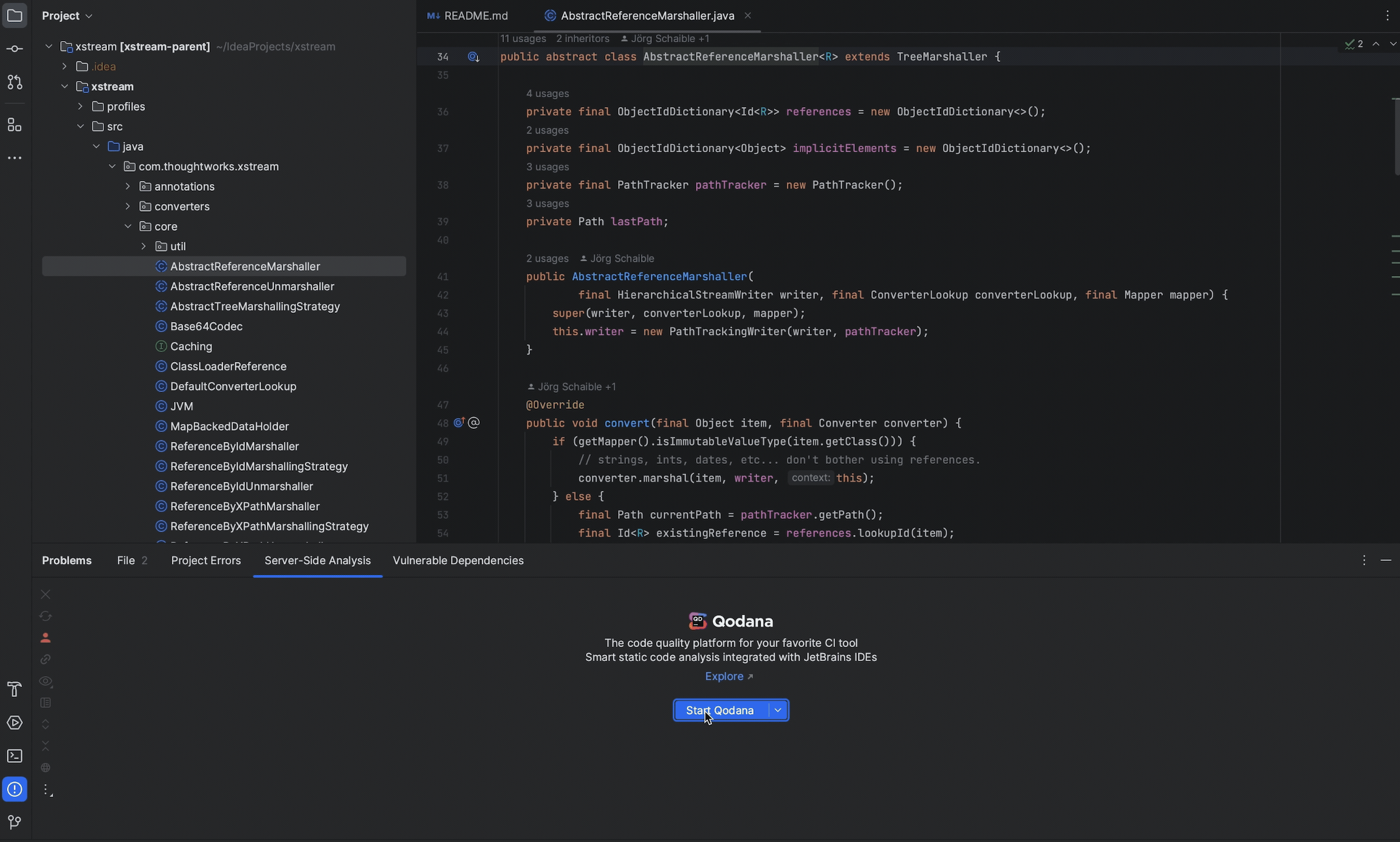Click the 2 inheritors code lens
1400x842 pixels.
(583, 39)
